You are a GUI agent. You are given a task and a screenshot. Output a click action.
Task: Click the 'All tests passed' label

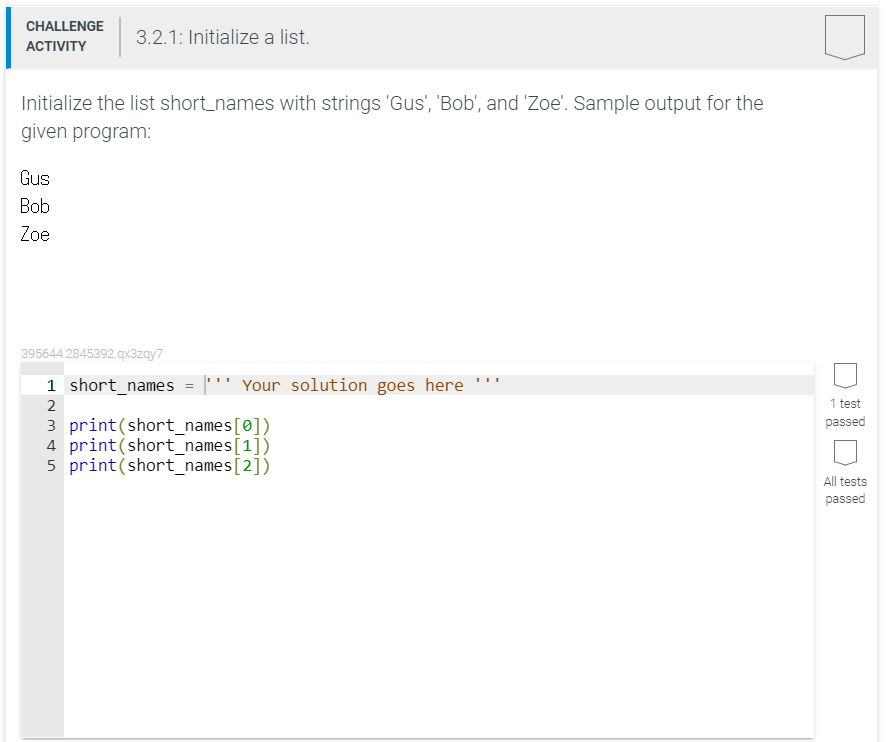845,490
